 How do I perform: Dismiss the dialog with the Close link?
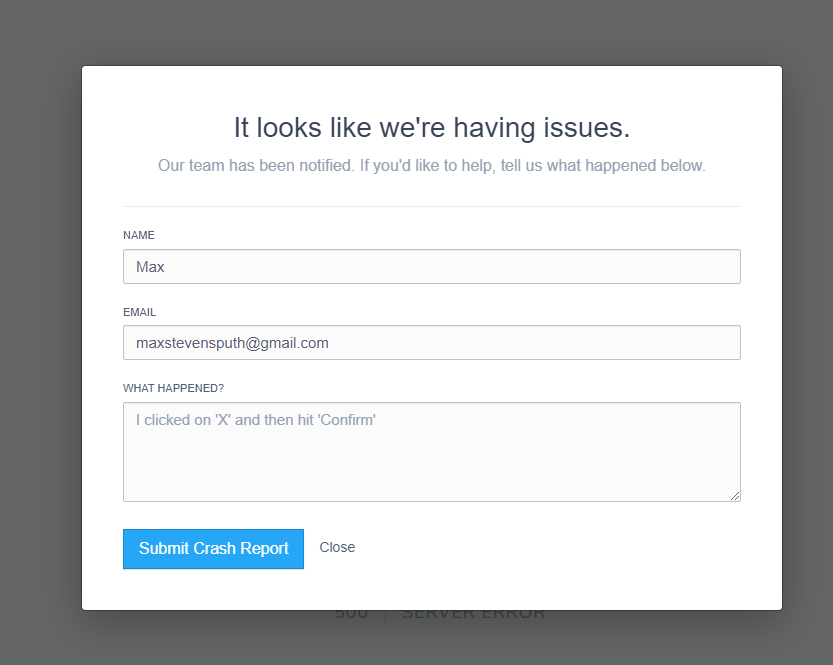[337, 548]
